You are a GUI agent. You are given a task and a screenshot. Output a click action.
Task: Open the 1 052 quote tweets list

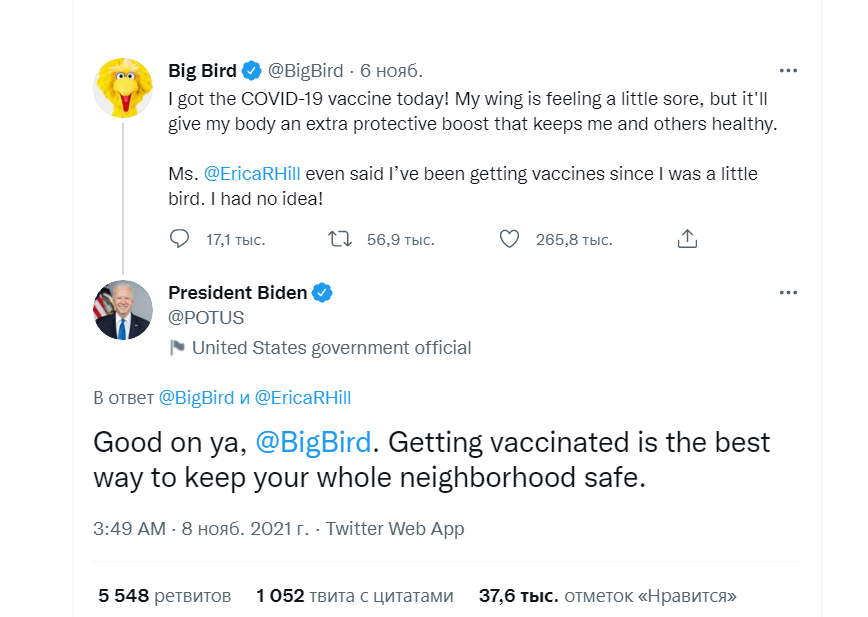tap(355, 596)
